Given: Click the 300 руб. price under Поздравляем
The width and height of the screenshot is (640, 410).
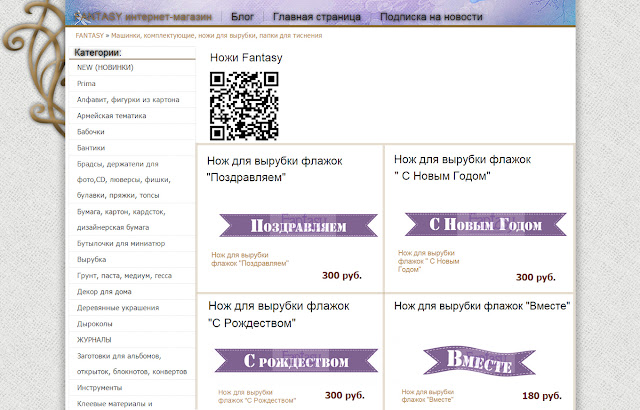Looking at the screenshot, I should point(342,275).
